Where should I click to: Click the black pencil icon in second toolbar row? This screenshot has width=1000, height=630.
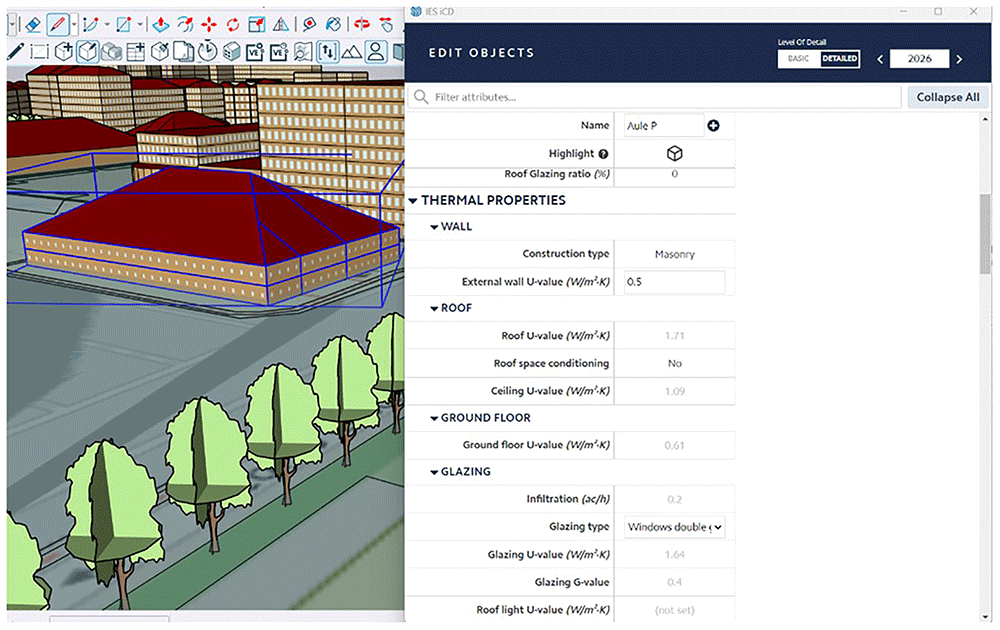pos(15,52)
